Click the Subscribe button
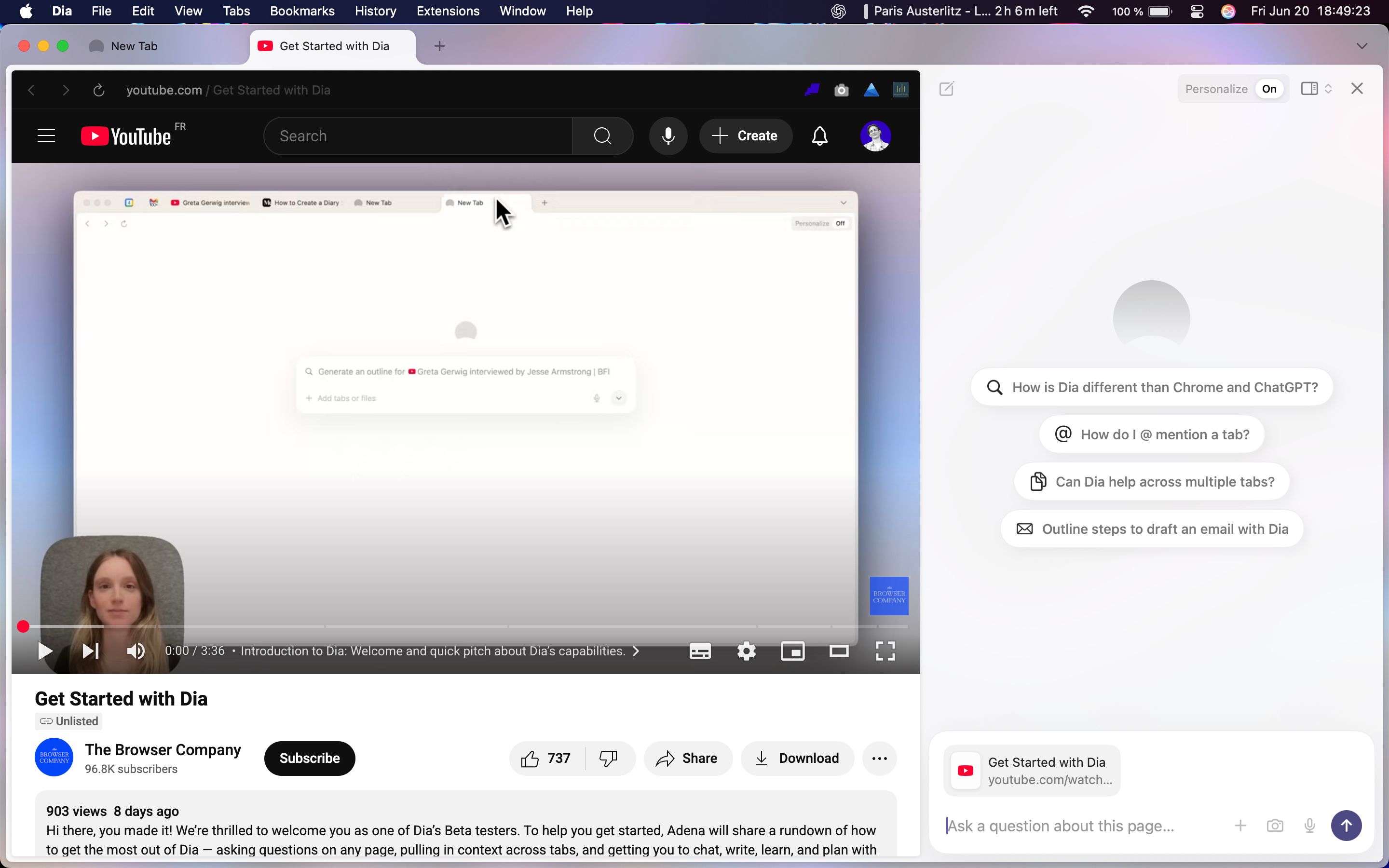This screenshot has height=868, width=1389. 309,759
